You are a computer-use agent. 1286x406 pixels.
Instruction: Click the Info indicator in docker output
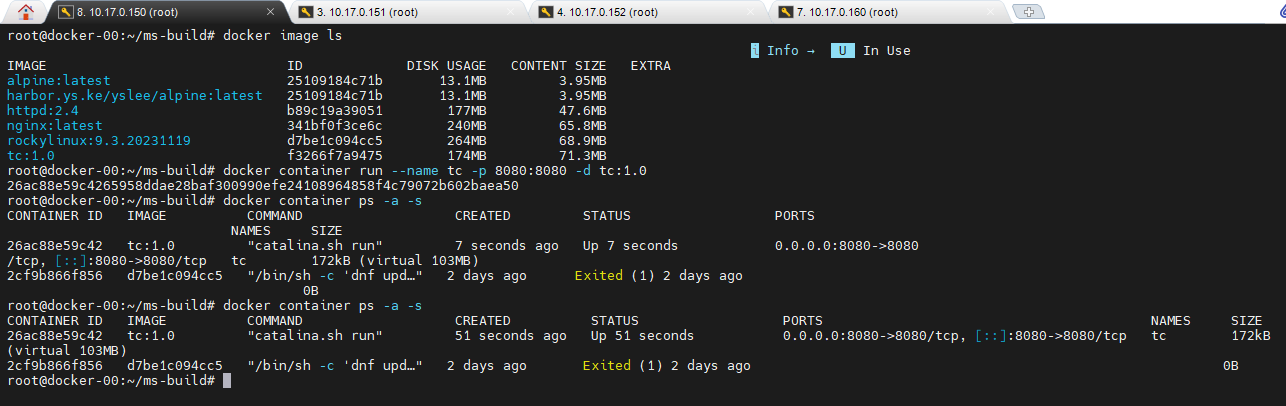pyautogui.click(x=783, y=50)
